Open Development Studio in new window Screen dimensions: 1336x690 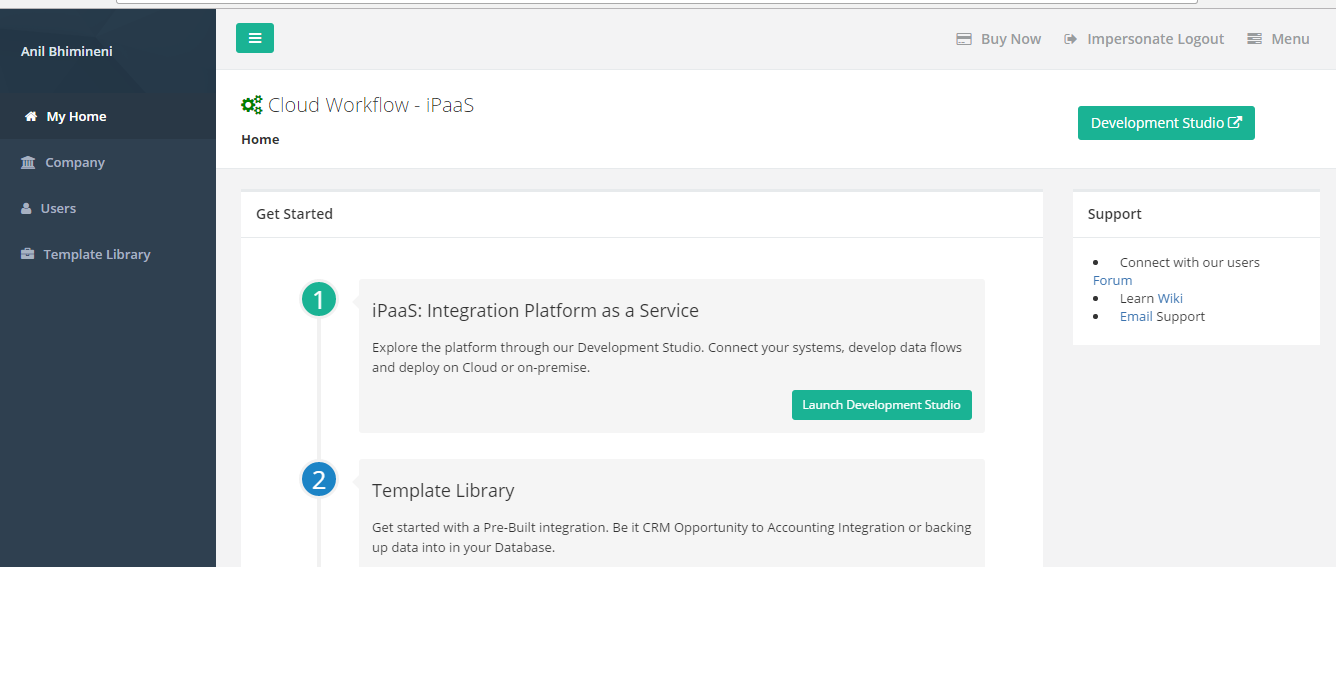pyautogui.click(x=1166, y=123)
